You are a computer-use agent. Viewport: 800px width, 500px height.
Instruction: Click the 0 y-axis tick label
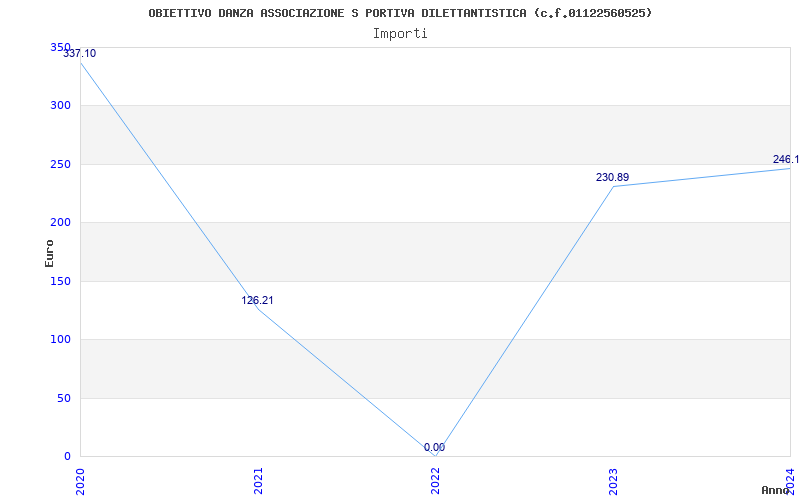[67, 456]
